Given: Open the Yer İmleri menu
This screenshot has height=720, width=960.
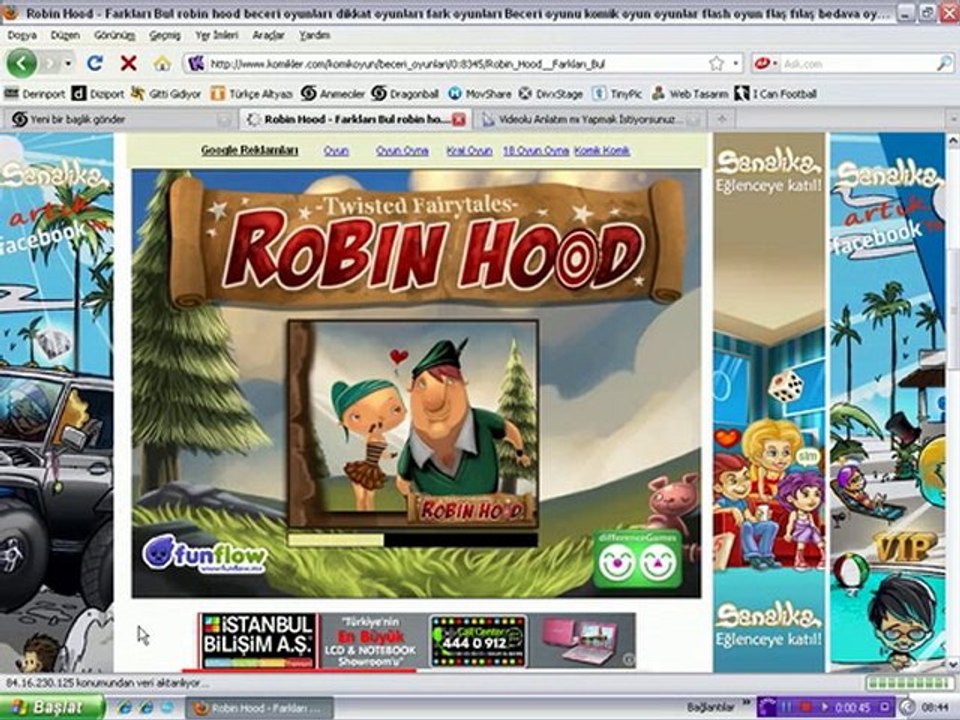Looking at the screenshot, I should point(216,36).
